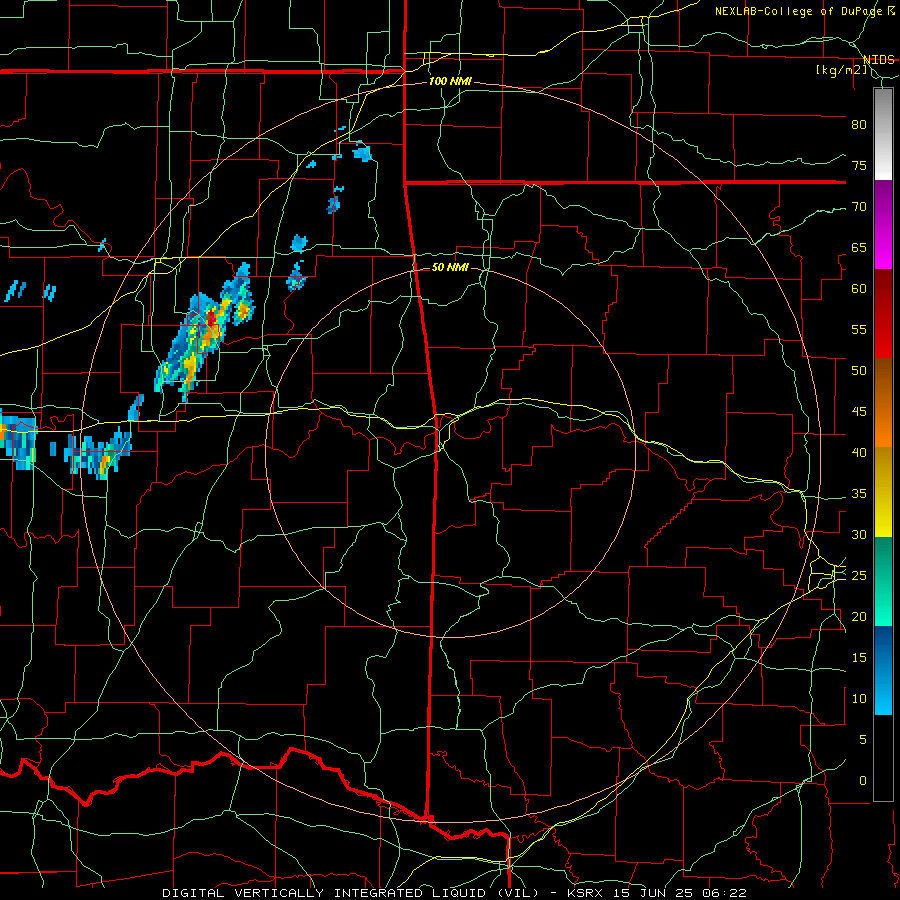The image size is (900, 900).
Task: Click the teal-green band of the color bar
Action: pos(883,581)
